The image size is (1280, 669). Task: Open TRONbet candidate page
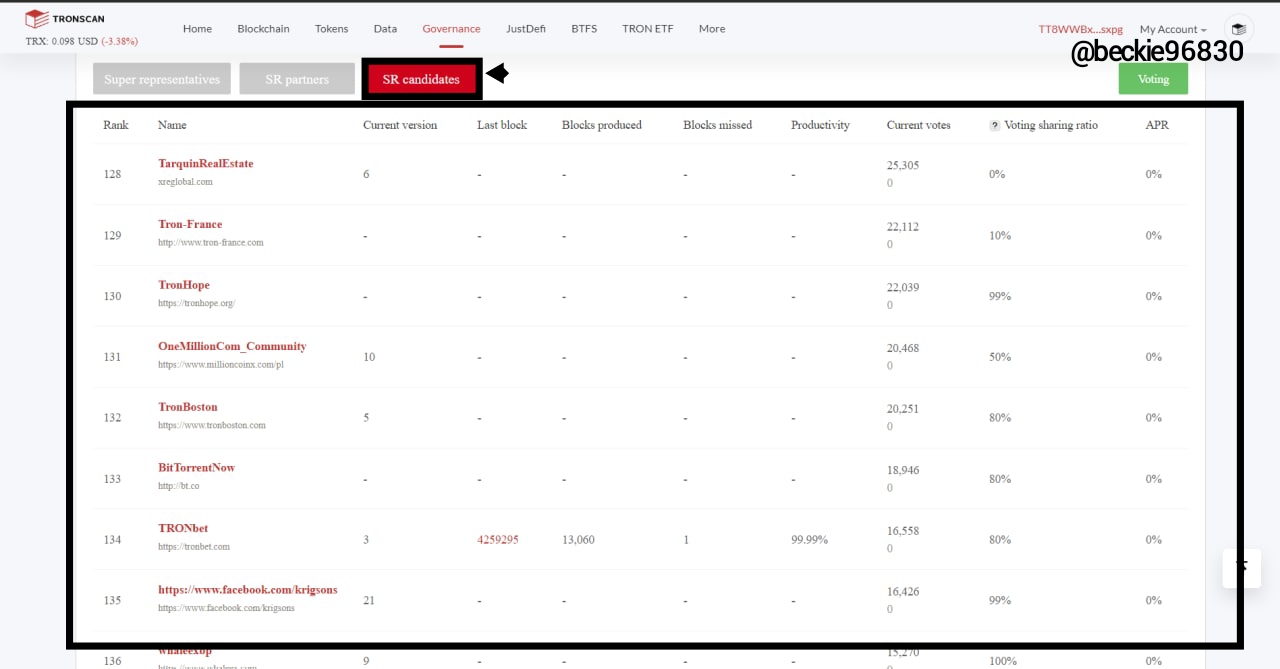click(x=183, y=528)
